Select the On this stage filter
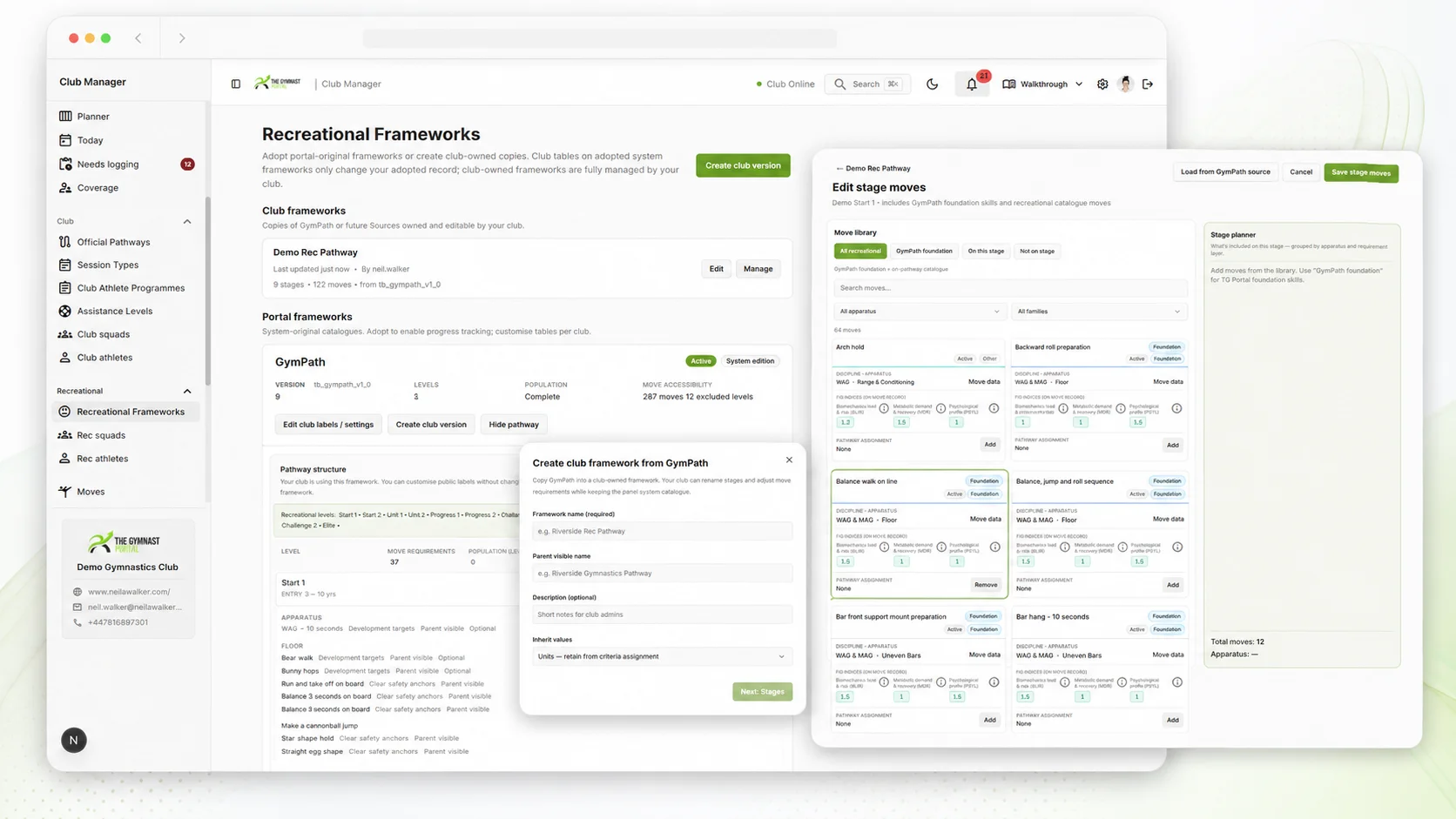 986,251
